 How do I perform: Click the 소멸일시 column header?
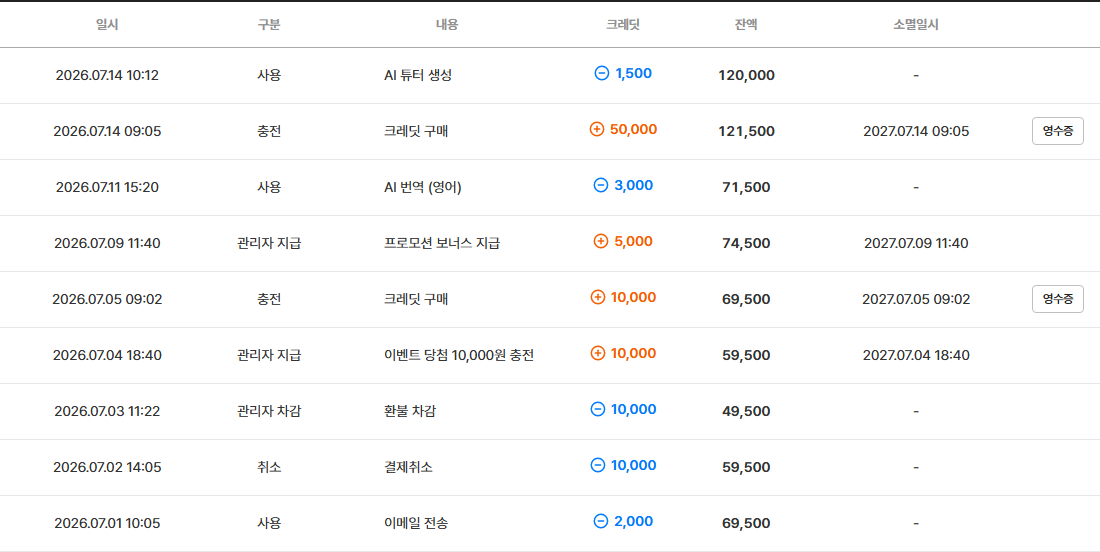916,25
